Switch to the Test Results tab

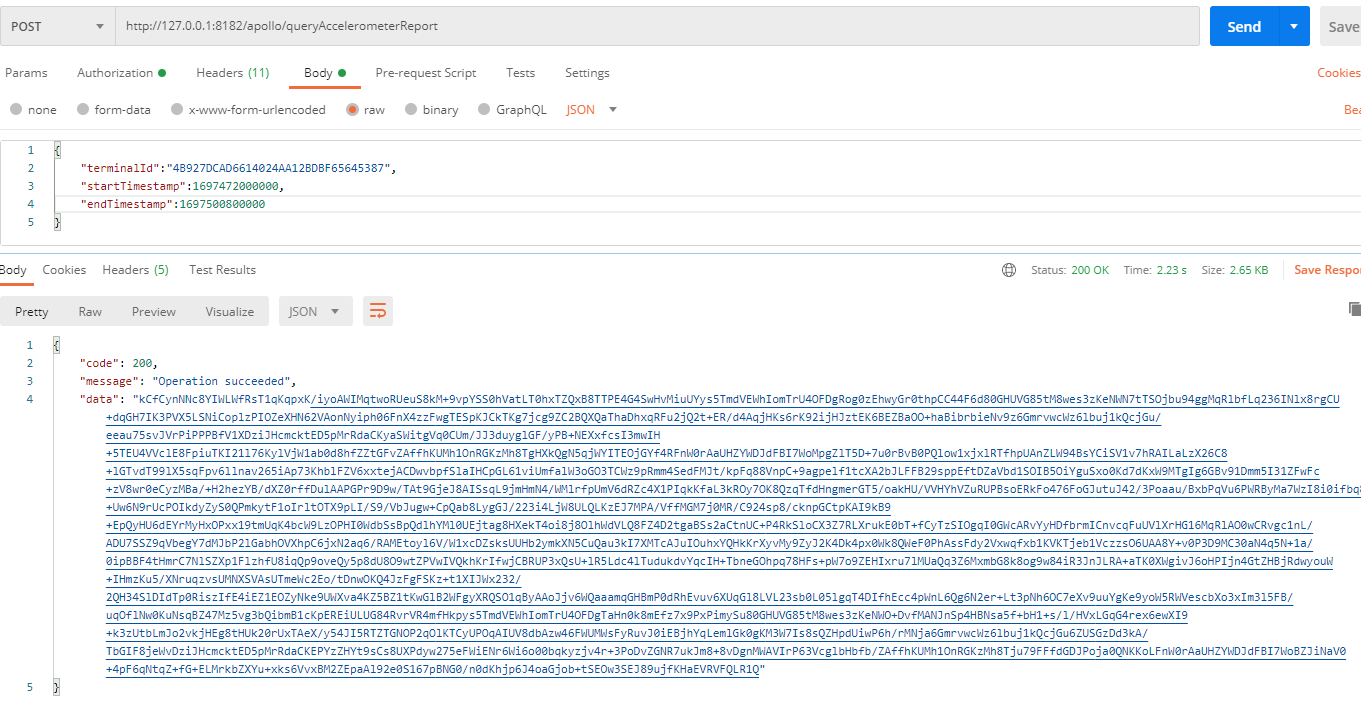tap(222, 270)
